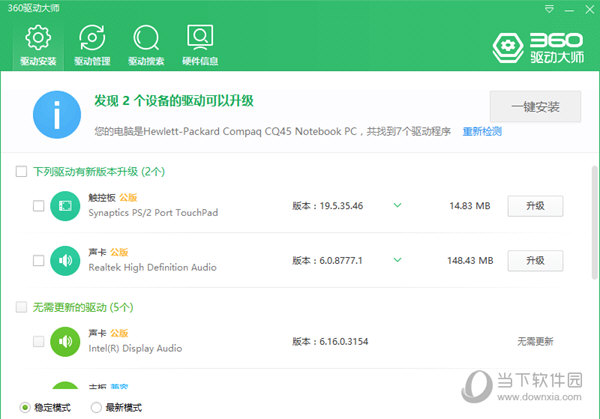Tick the Synaptics PS/2 TouchPad checkbox
Image resolution: width=600 pixels, height=419 pixels.
pos(38,206)
